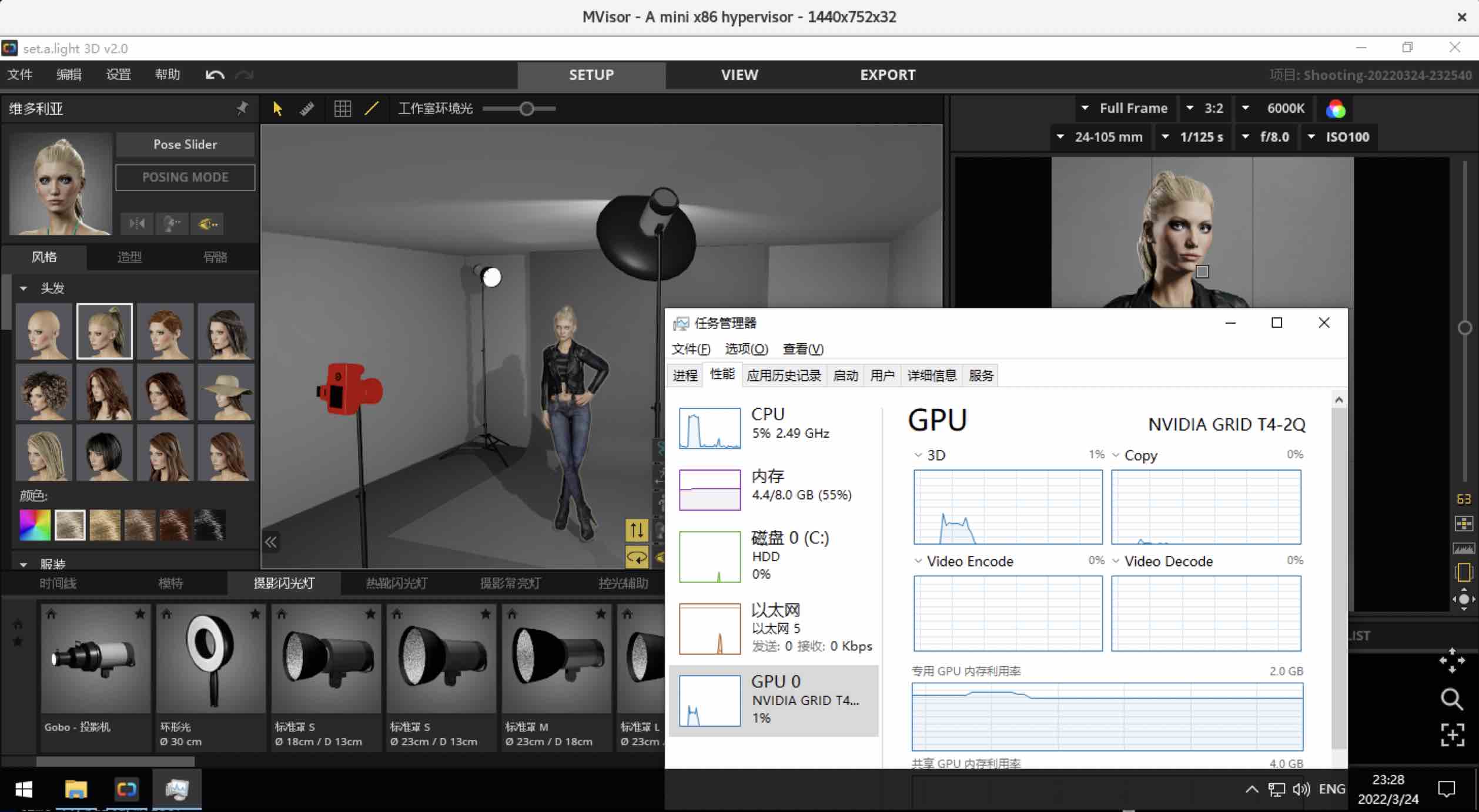The height and width of the screenshot is (812, 1479).
Task: Toggle the histogram display icon
Action: tap(1464, 548)
